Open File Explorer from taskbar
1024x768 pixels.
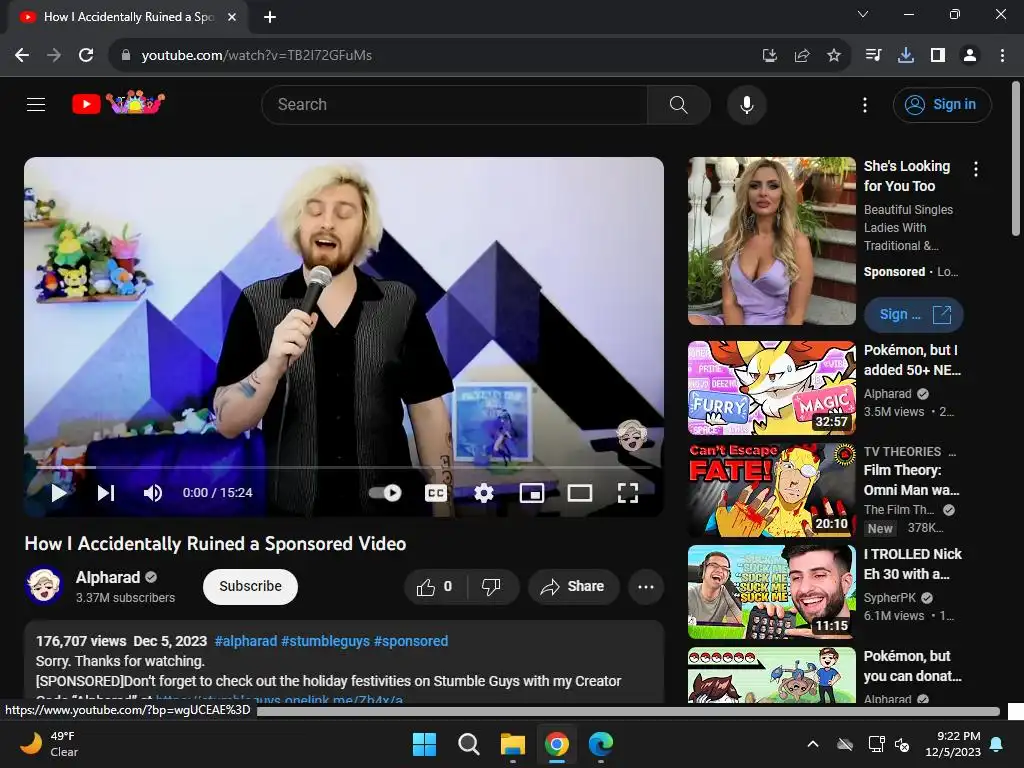(x=513, y=744)
